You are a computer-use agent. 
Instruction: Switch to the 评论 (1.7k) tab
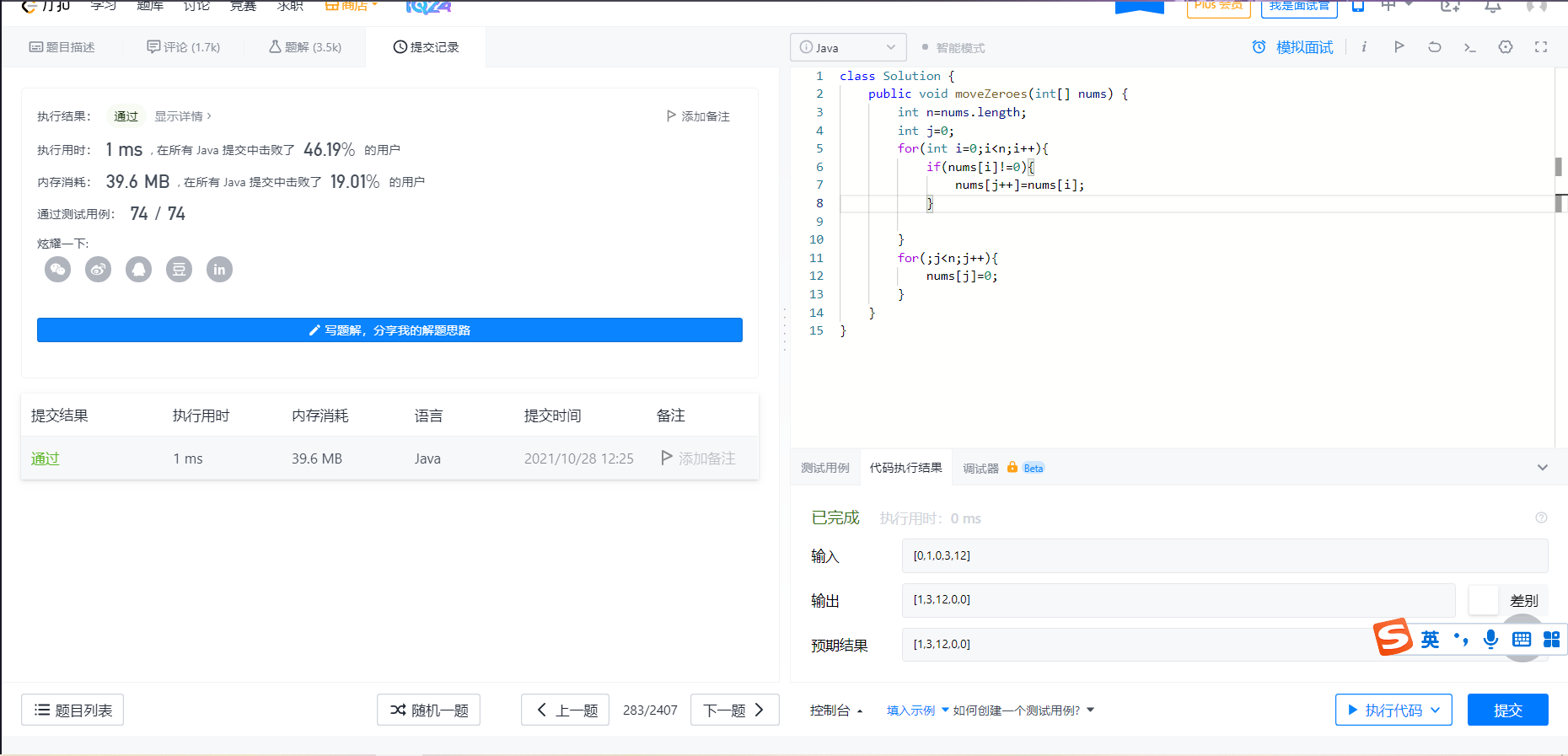coord(183,47)
